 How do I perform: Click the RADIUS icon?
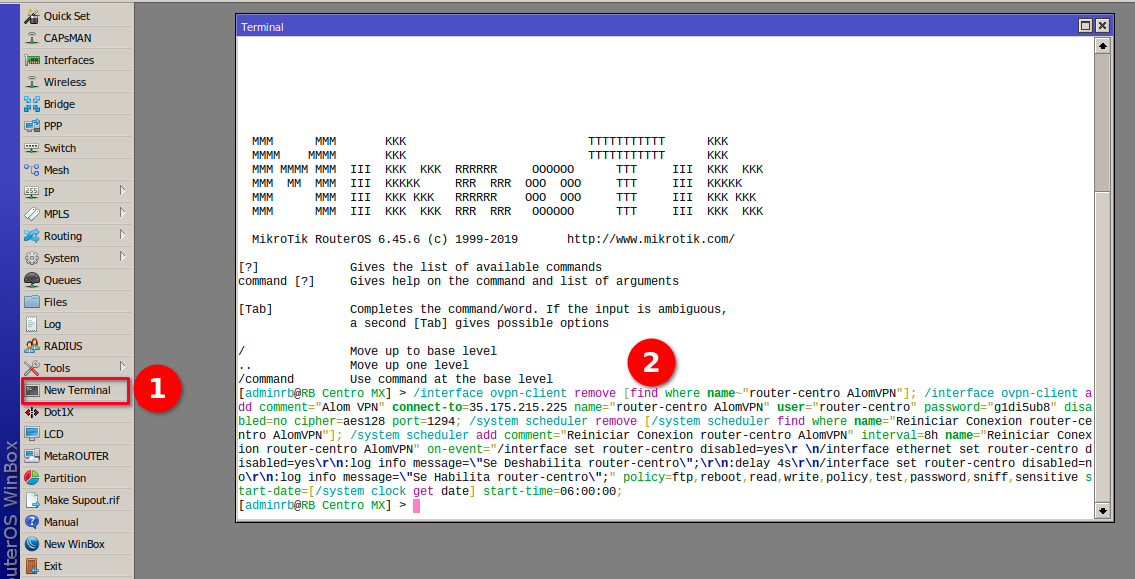tap(32, 346)
